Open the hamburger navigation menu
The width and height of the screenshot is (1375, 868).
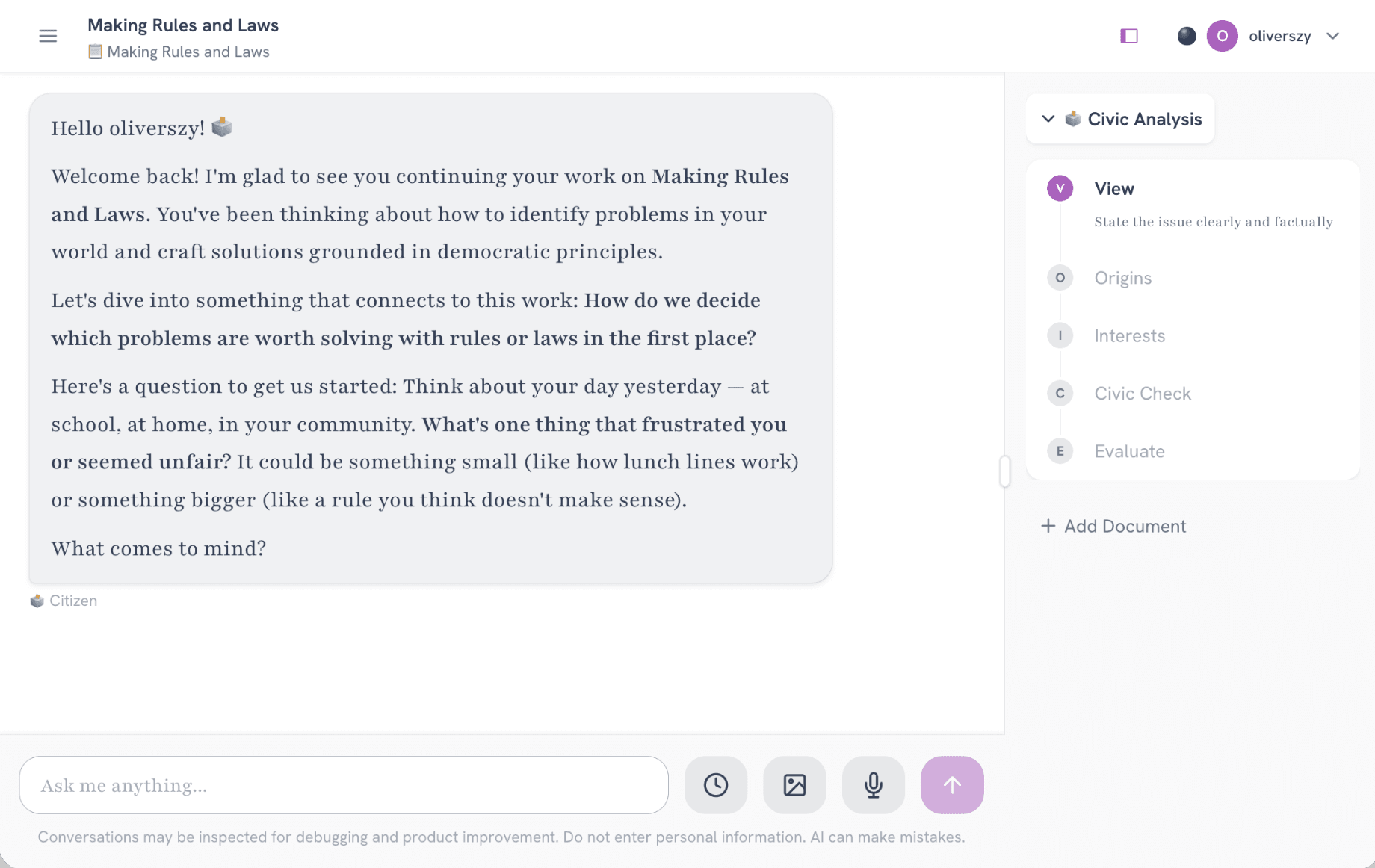[47, 35]
